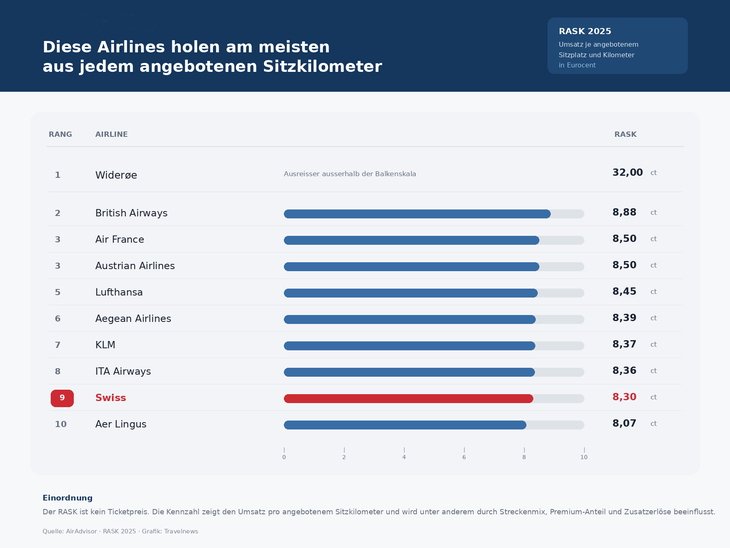Viewport: 730px width, 548px height.
Task: Select the Swiss airline name
Action: (111, 398)
